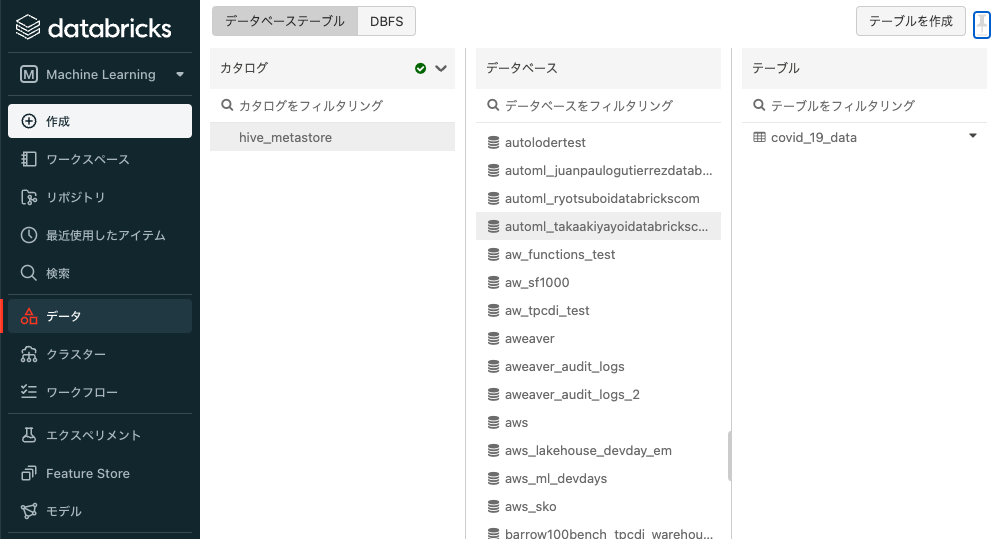Open クラスター in the sidebar

pos(100,354)
